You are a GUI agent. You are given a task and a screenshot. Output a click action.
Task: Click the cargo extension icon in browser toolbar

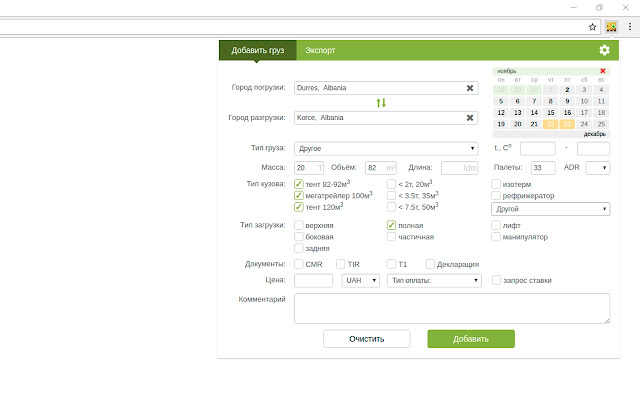pyautogui.click(x=611, y=27)
